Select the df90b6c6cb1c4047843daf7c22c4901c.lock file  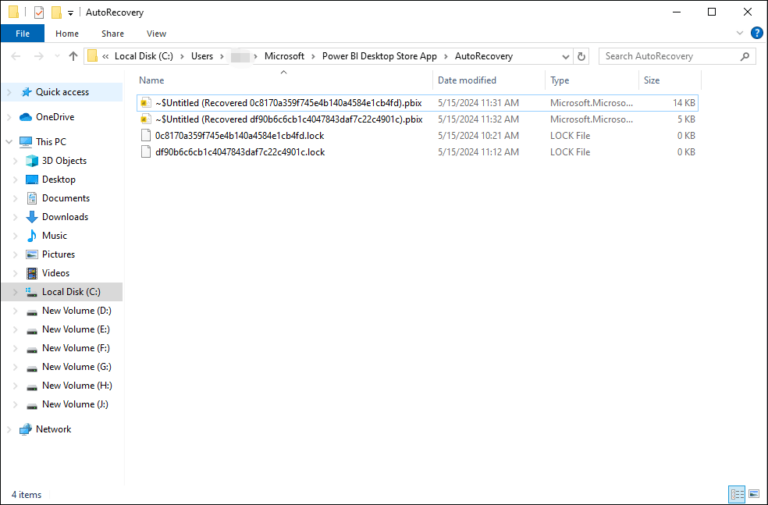click(x=417, y=152)
